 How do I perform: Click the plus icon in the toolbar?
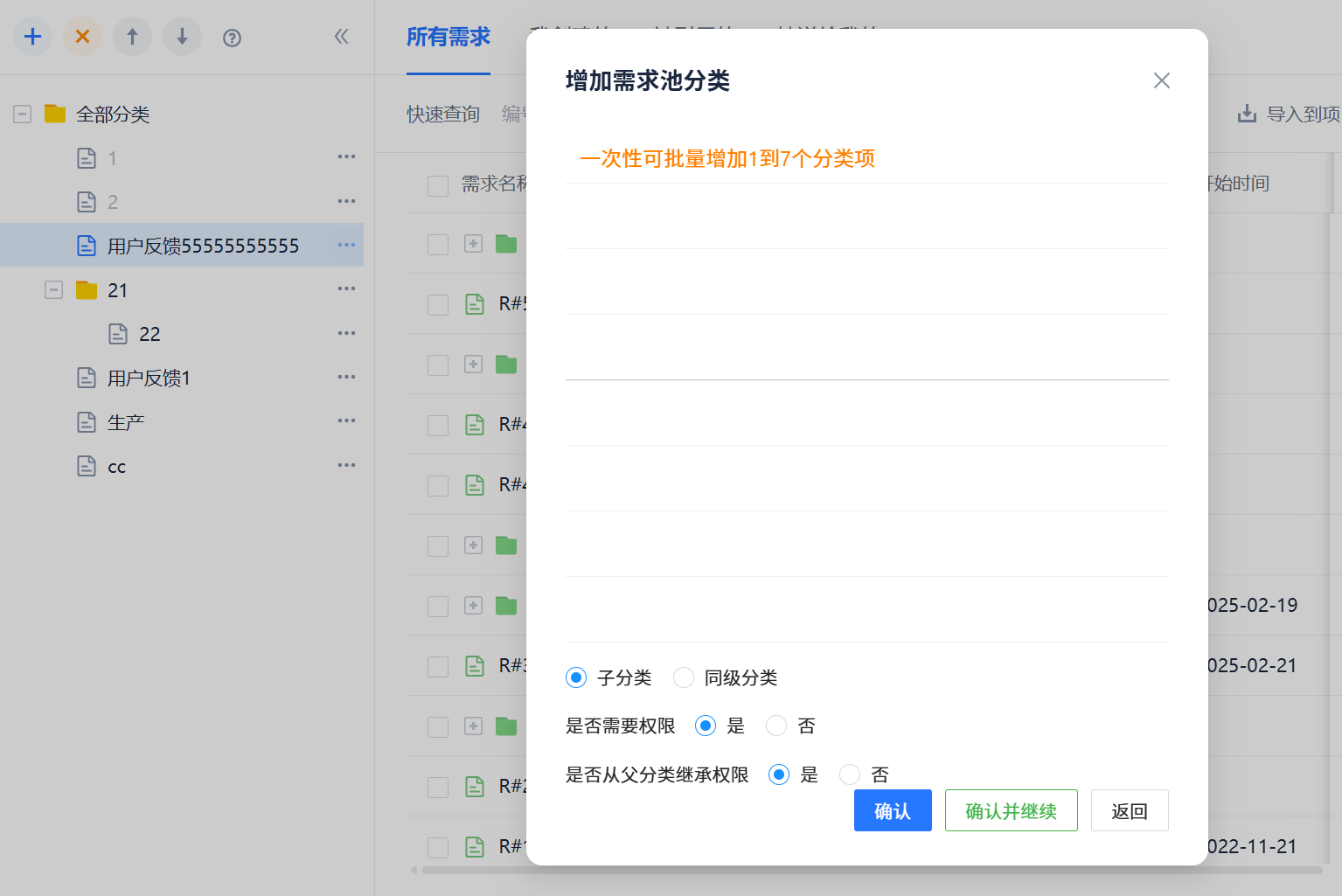[x=32, y=37]
